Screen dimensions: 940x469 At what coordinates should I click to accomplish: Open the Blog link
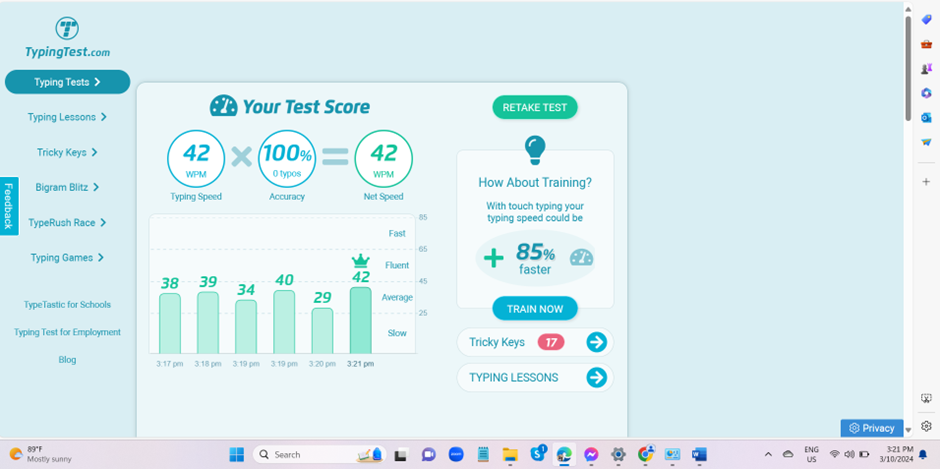pos(67,360)
